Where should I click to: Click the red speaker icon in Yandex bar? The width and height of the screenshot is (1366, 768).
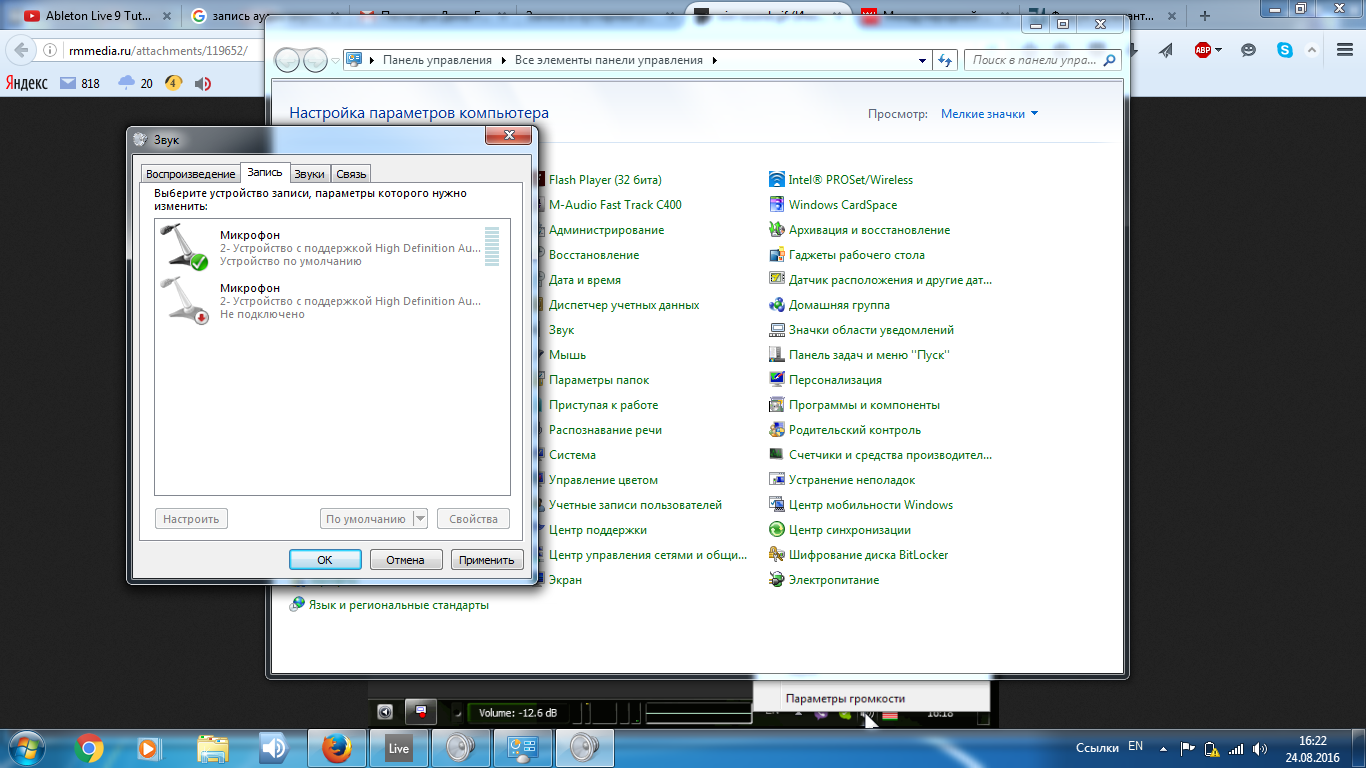pyautogui.click(x=203, y=83)
